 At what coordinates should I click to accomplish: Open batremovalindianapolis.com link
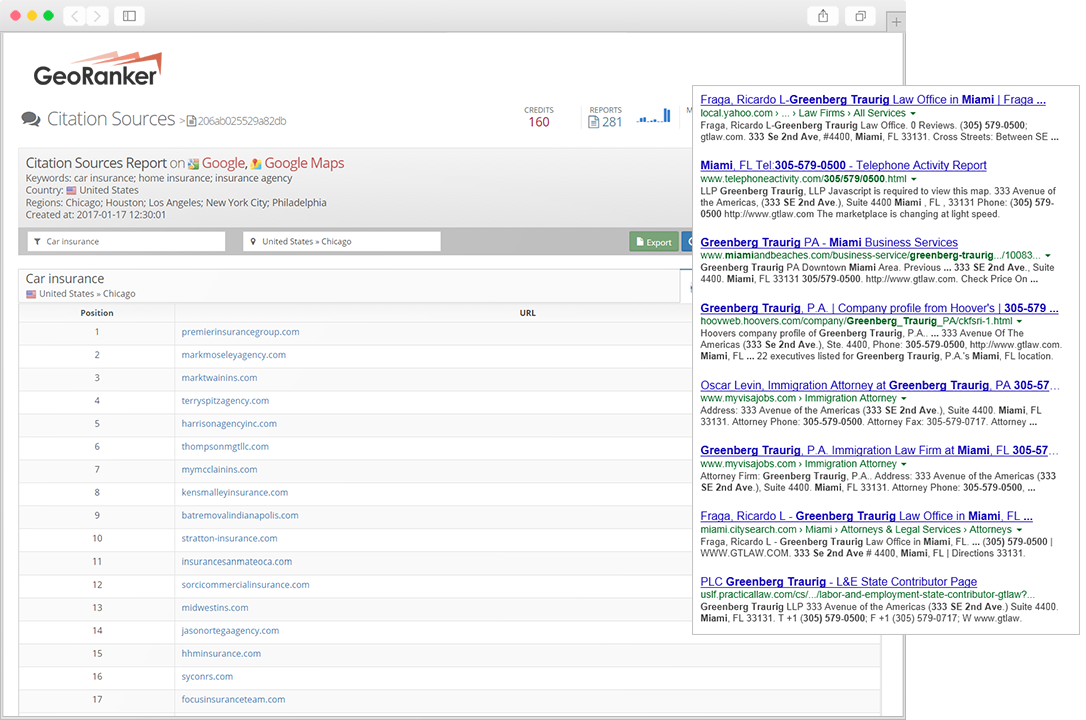[x=240, y=516]
